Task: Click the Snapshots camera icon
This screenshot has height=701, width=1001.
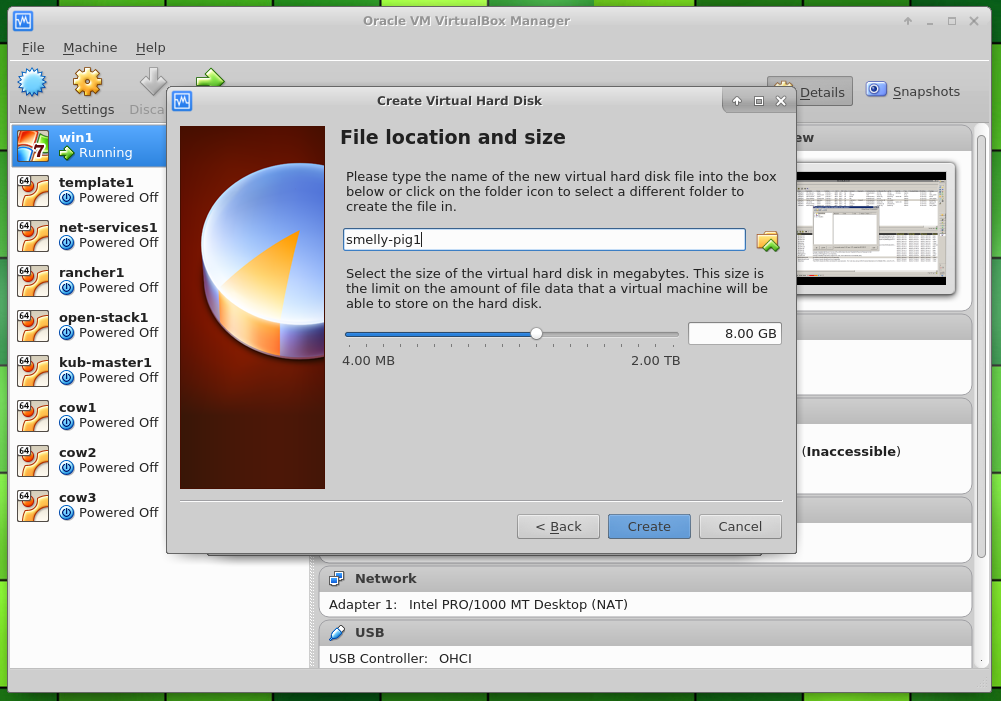Action: (x=876, y=89)
